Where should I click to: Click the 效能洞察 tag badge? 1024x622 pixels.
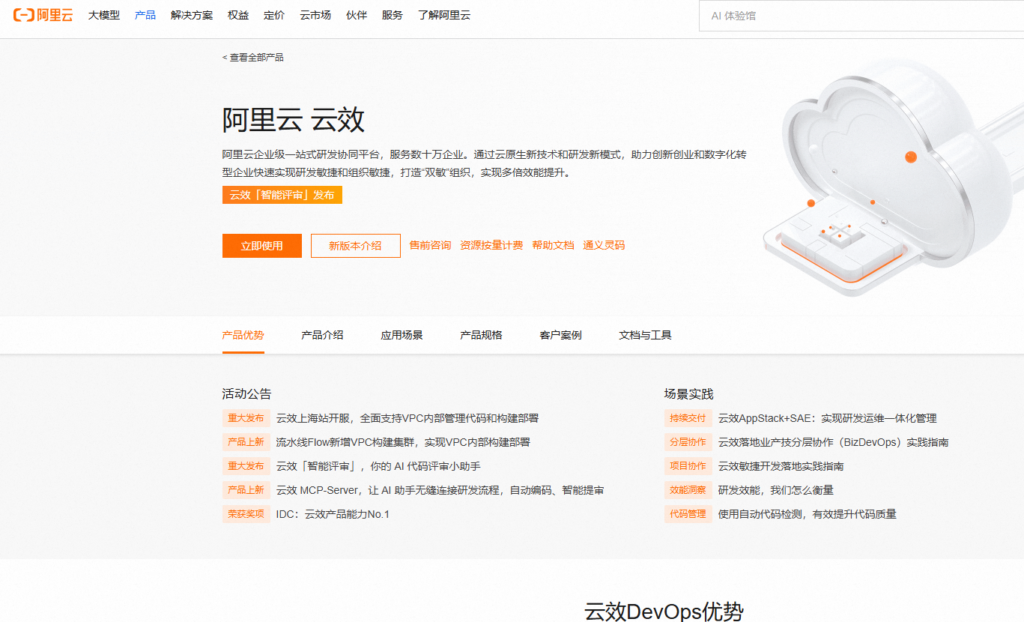tap(687, 490)
